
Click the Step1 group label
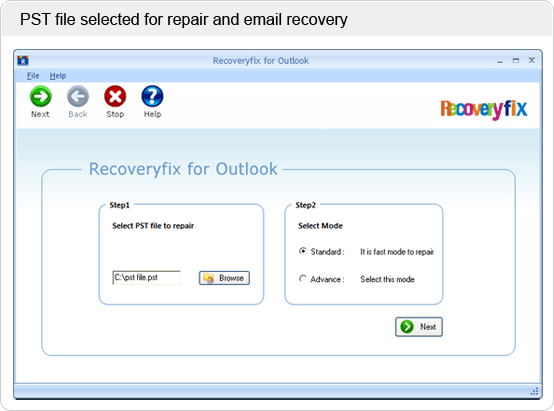pyautogui.click(x=119, y=205)
